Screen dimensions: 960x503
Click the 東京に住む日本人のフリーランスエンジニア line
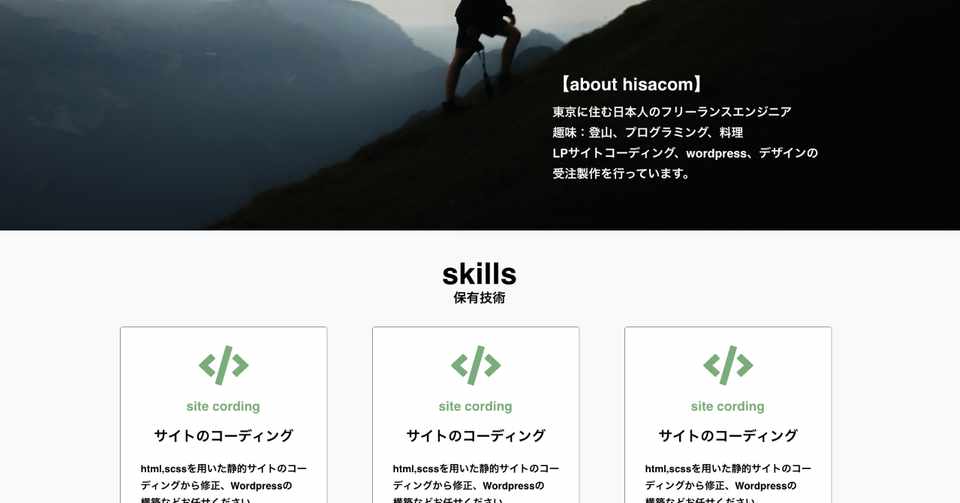click(672, 112)
